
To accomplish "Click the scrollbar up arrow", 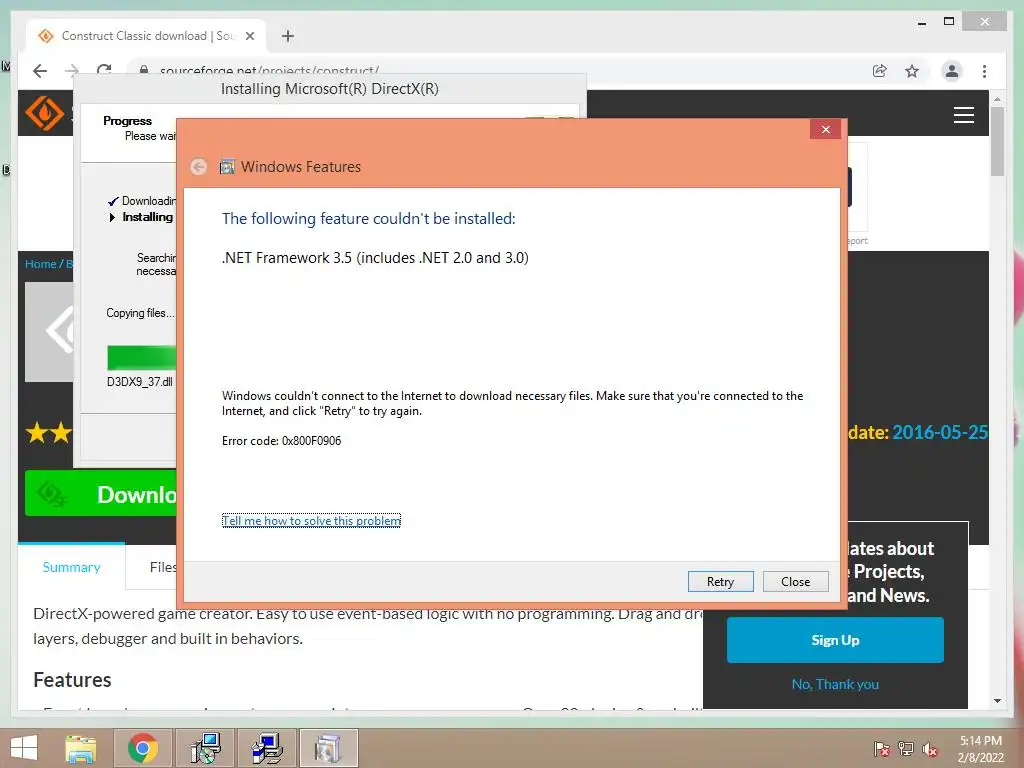I will tap(997, 99).
